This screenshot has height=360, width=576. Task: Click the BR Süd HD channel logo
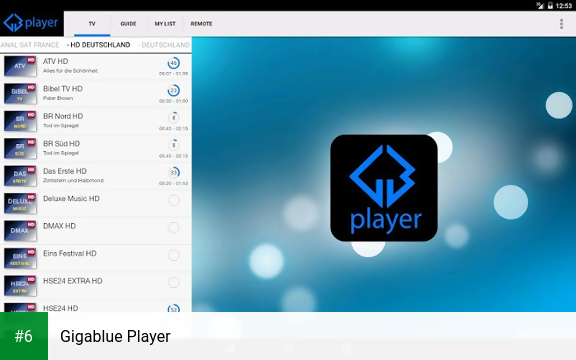pos(20,148)
